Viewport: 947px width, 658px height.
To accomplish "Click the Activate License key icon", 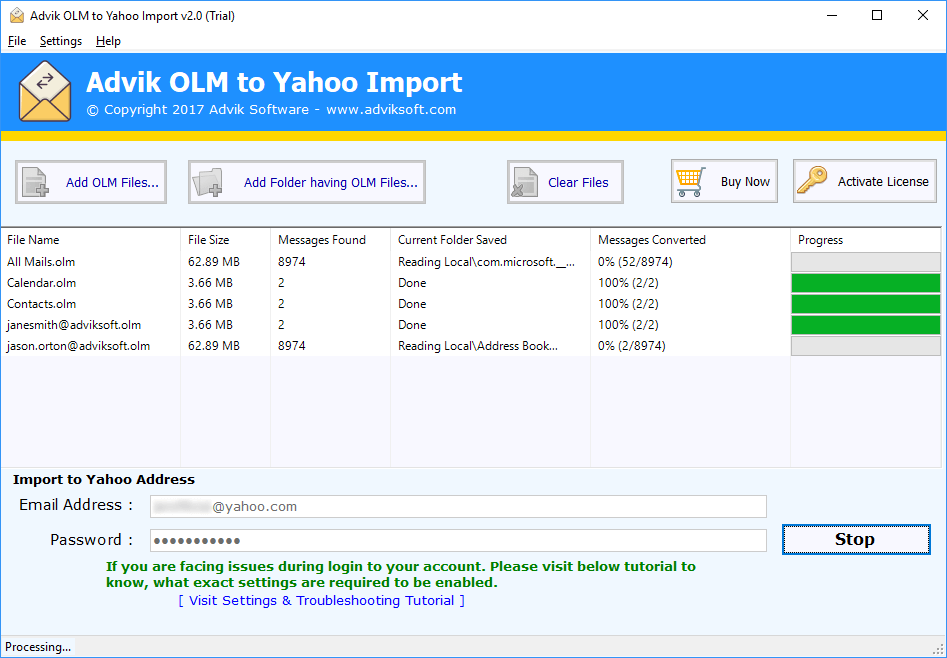I will [812, 181].
